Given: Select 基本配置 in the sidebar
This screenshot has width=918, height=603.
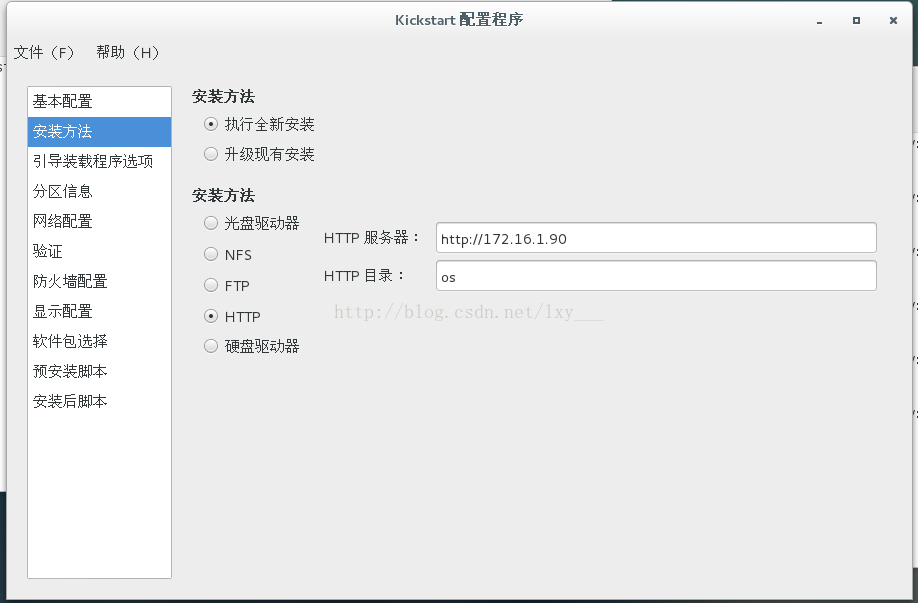Looking at the screenshot, I should (x=100, y=101).
